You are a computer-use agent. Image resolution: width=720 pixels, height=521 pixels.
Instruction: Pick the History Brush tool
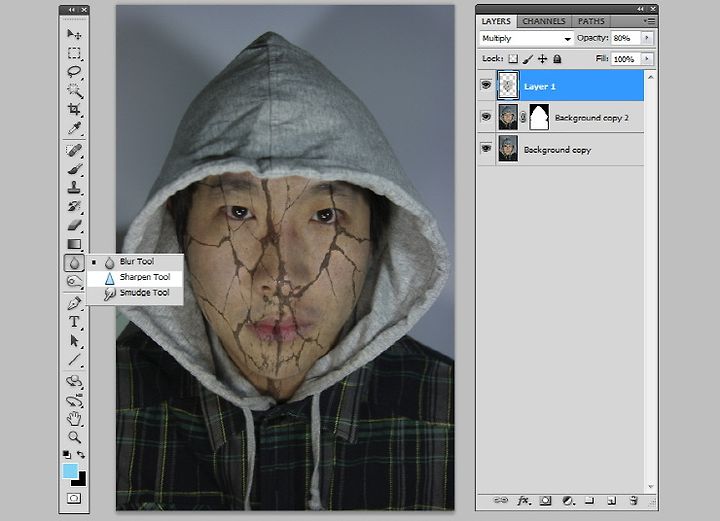point(74,207)
